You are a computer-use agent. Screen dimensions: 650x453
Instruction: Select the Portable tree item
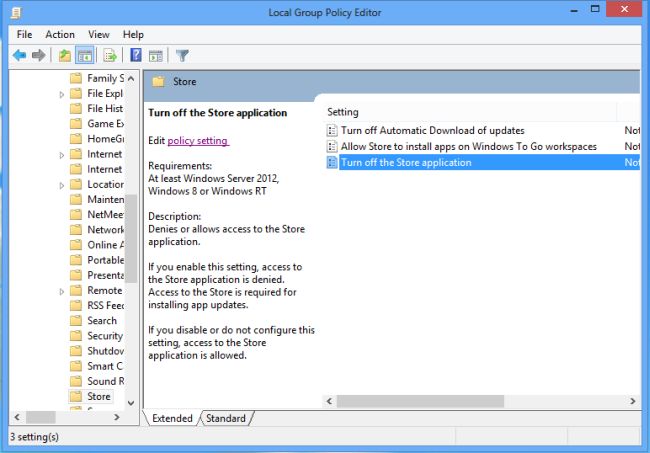click(x=105, y=260)
